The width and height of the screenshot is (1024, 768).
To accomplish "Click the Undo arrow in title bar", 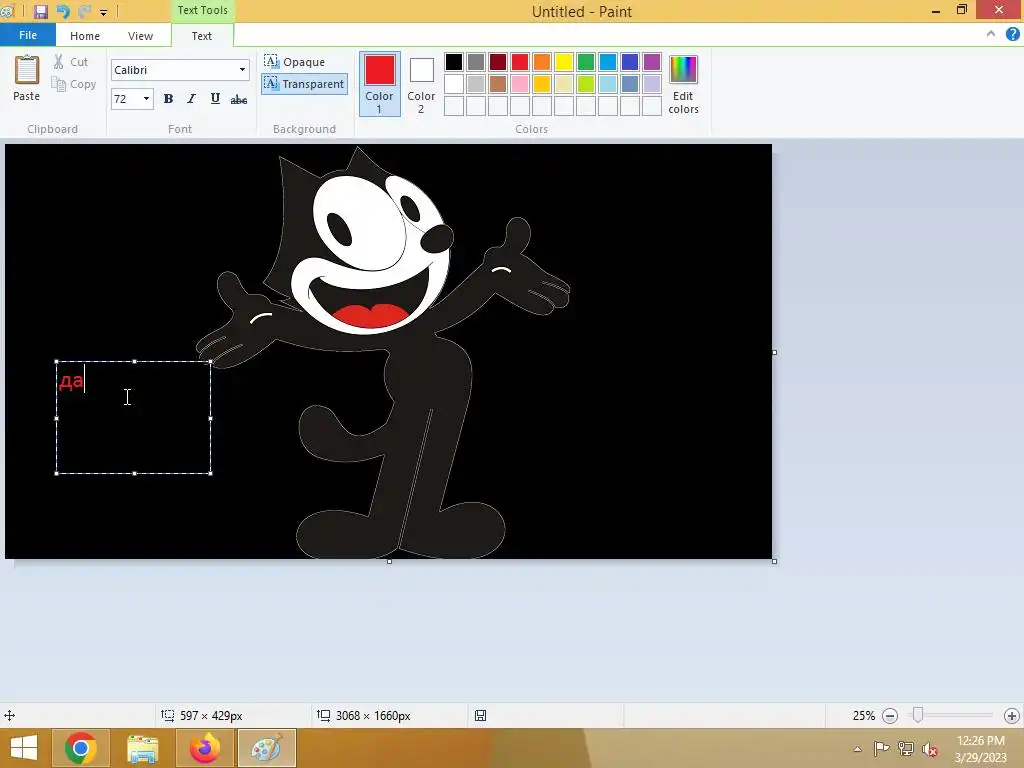I will click(63, 11).
